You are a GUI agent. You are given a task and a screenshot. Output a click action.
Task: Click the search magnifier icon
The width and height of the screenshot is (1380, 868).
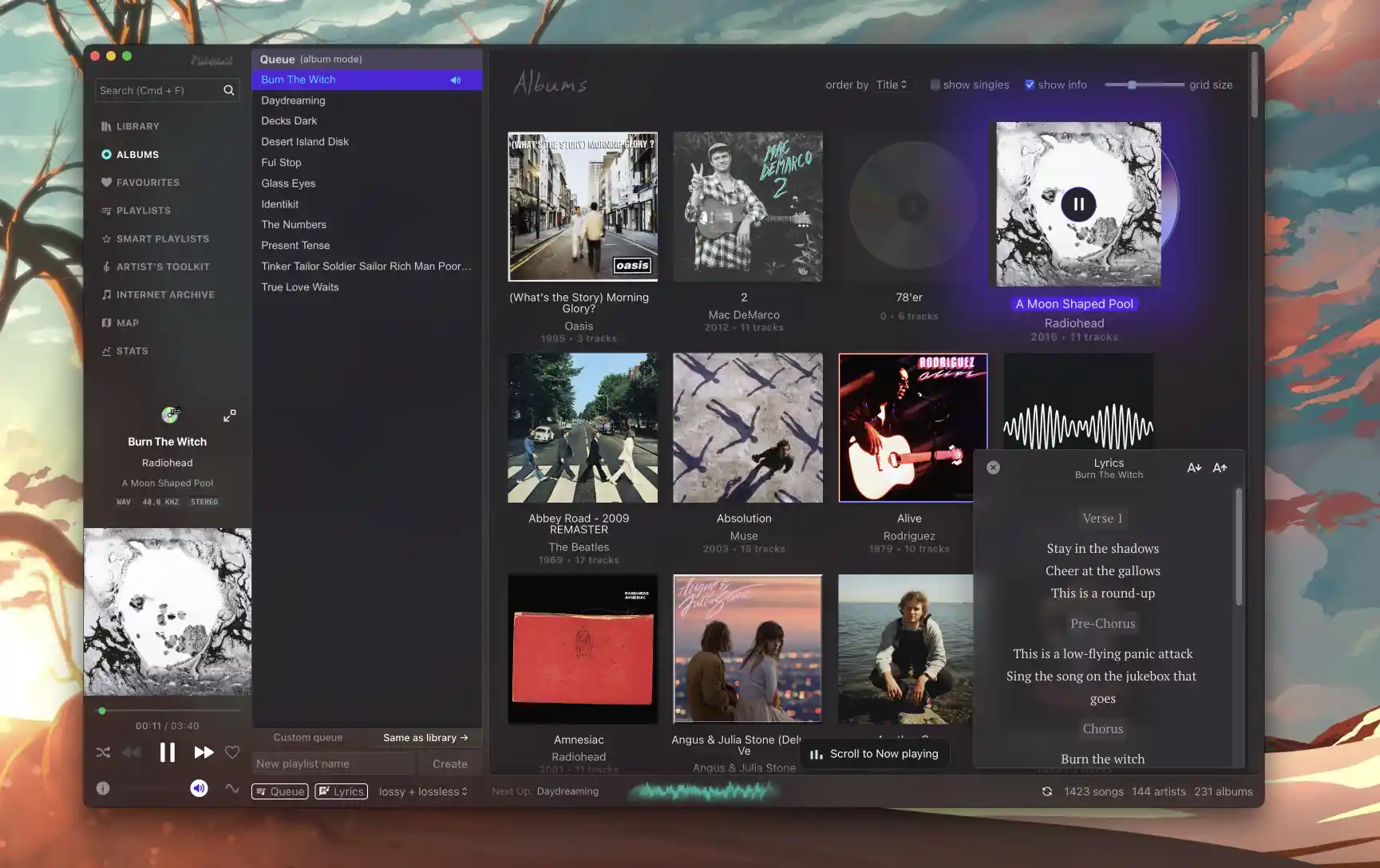[x=229, y=90]
